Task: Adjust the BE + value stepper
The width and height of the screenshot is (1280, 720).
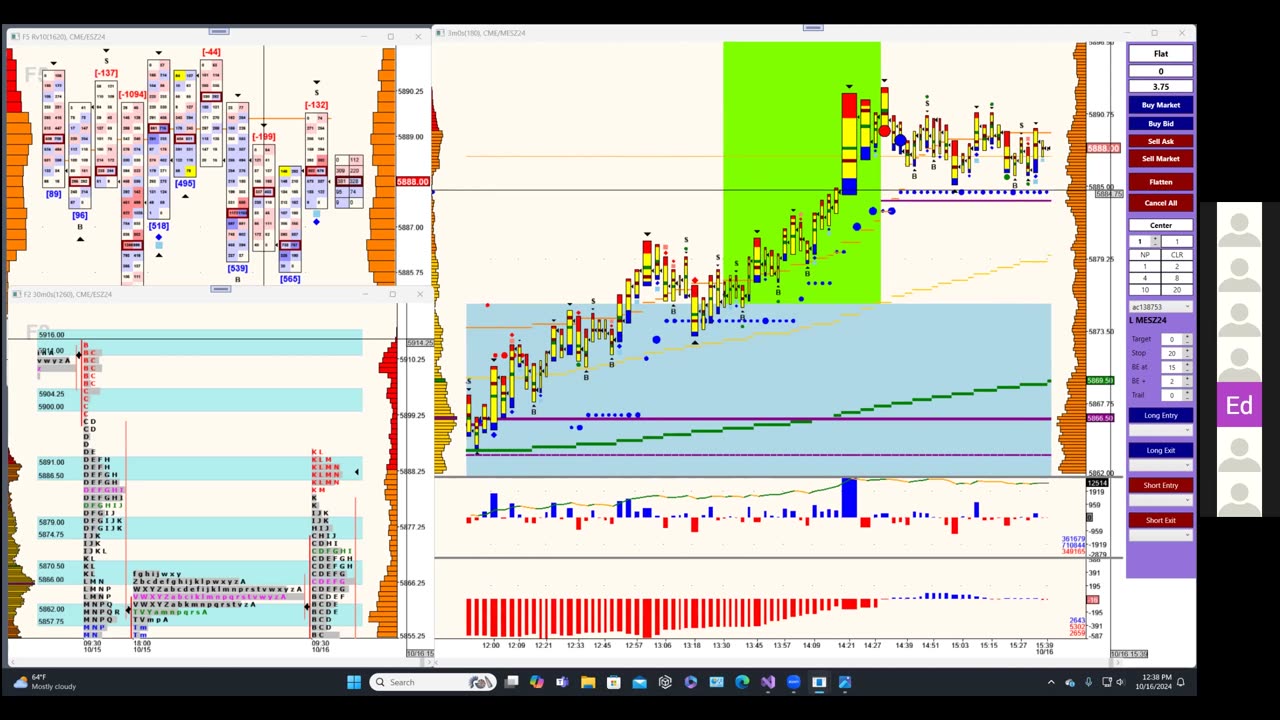Action: (1187, 381)
